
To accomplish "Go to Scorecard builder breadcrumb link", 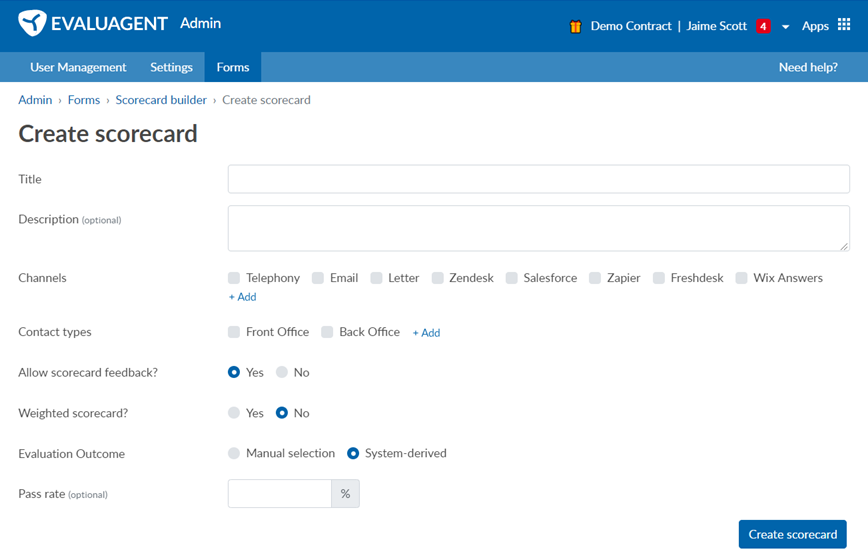I will click(x=161, y=100).
